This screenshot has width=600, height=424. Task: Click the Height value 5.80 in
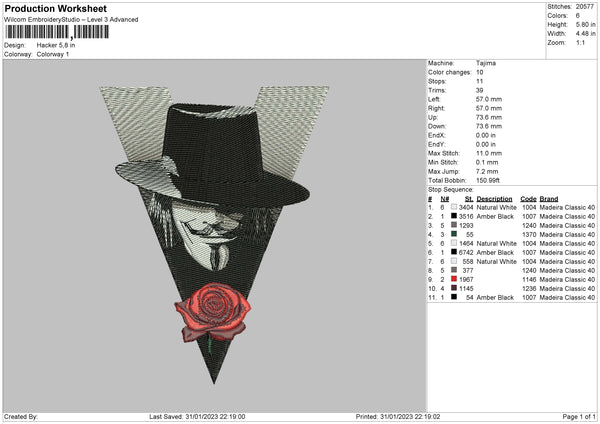pos(585,24)
